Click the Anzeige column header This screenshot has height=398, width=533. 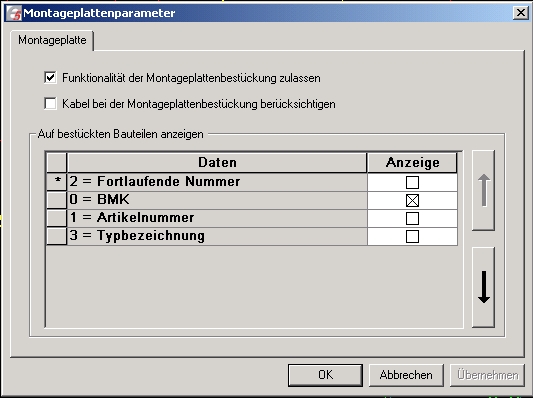pyautogui.click(x=412, y=162)
